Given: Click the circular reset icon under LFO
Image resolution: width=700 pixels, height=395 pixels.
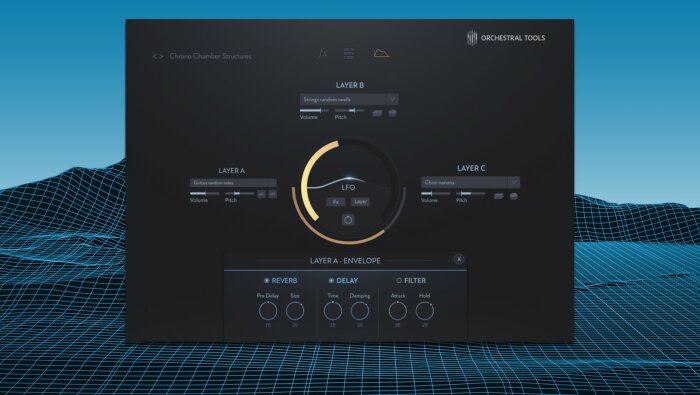Looking at the screenshot, I should (x=348, y=220).
